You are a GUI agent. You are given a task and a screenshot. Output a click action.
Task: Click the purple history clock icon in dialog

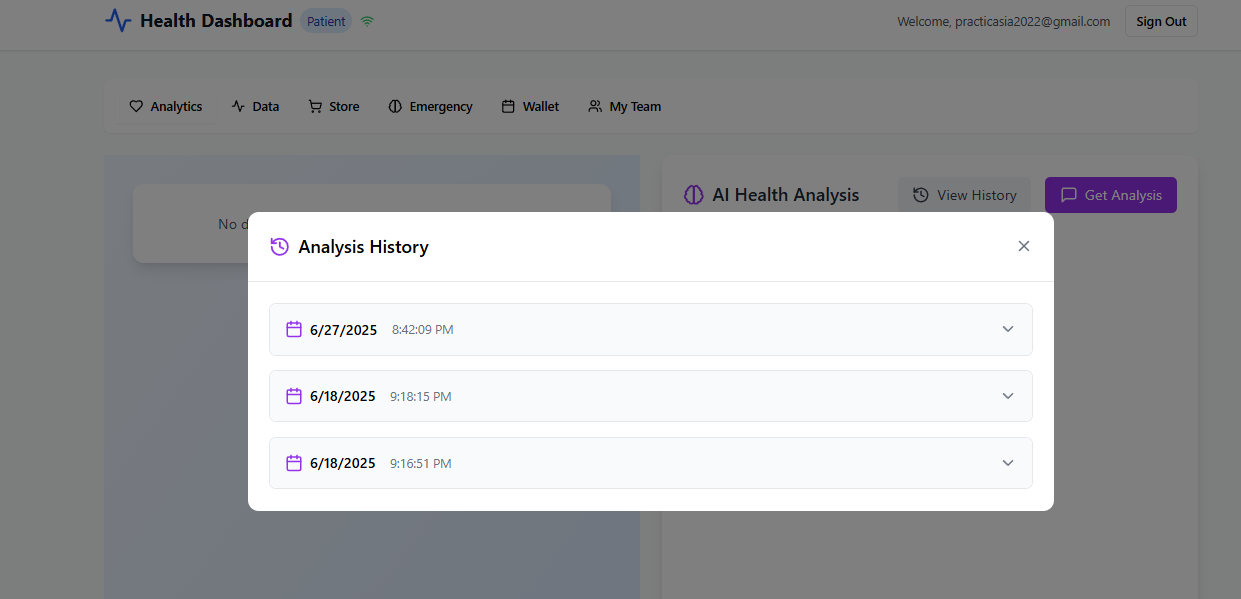(x=280, y=246)
